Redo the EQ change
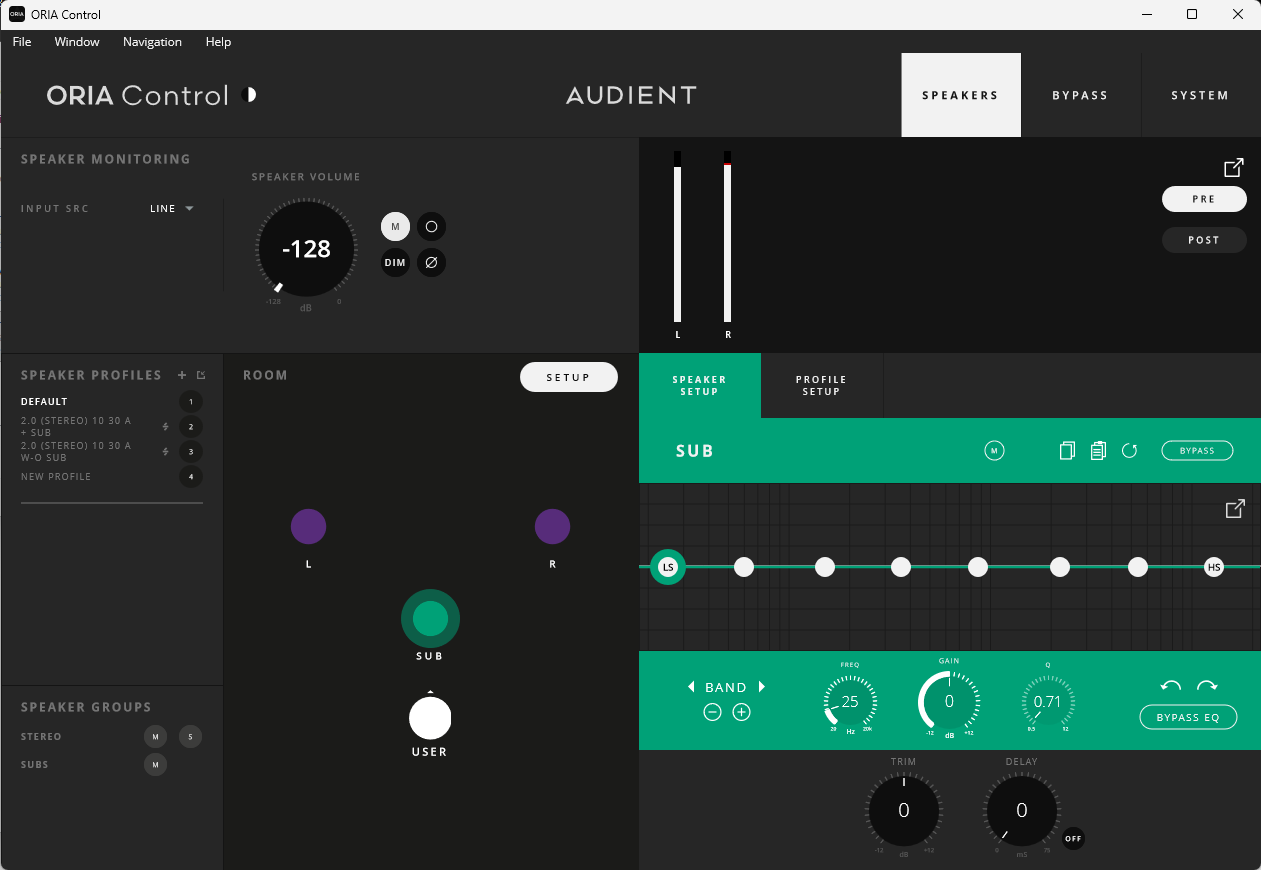 click(1207, 686)
